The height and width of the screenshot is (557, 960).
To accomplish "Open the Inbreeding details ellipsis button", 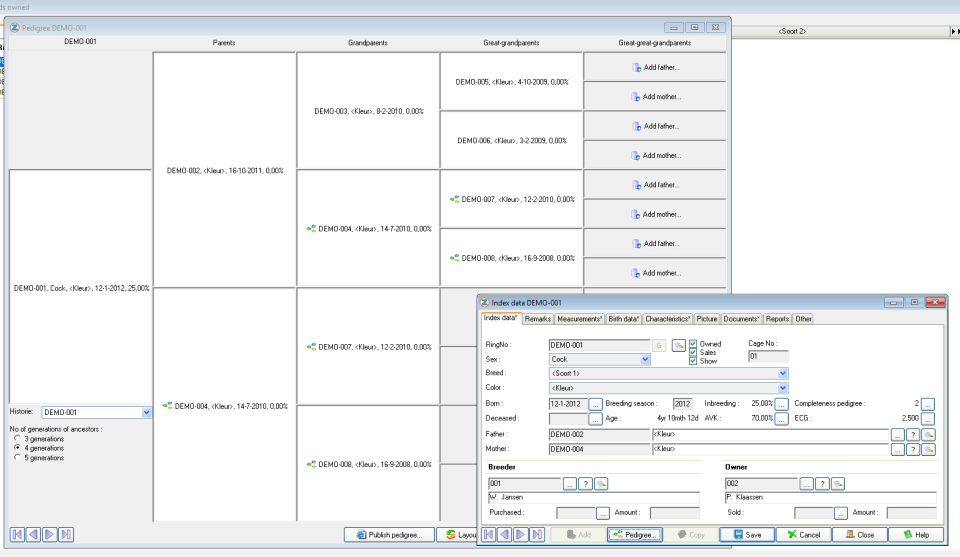I will [x=781, y=404].
